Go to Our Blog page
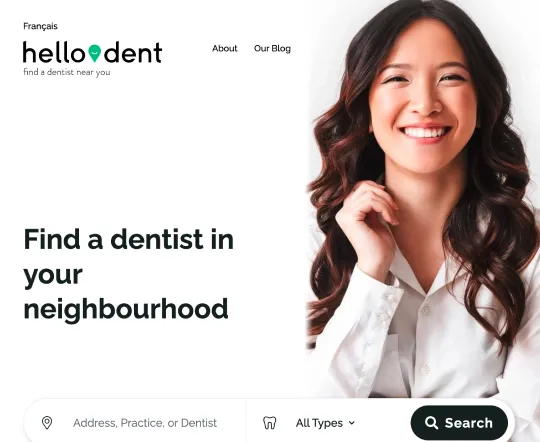This screenshot has width=540, height=442. click(x=272, y=49)
